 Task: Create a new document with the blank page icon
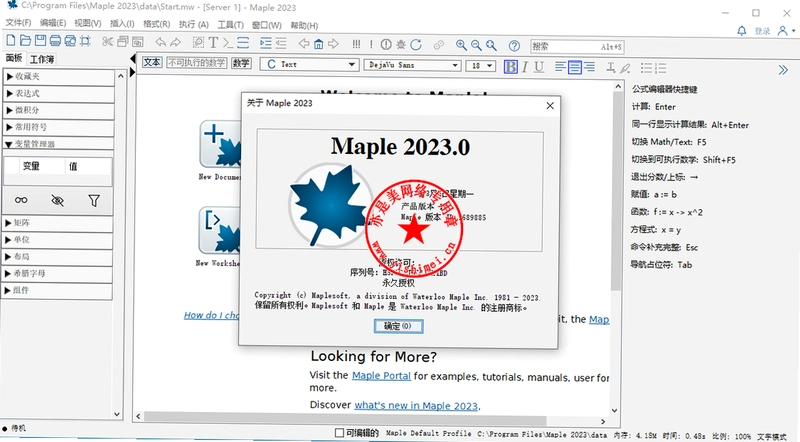coord(11,41)
